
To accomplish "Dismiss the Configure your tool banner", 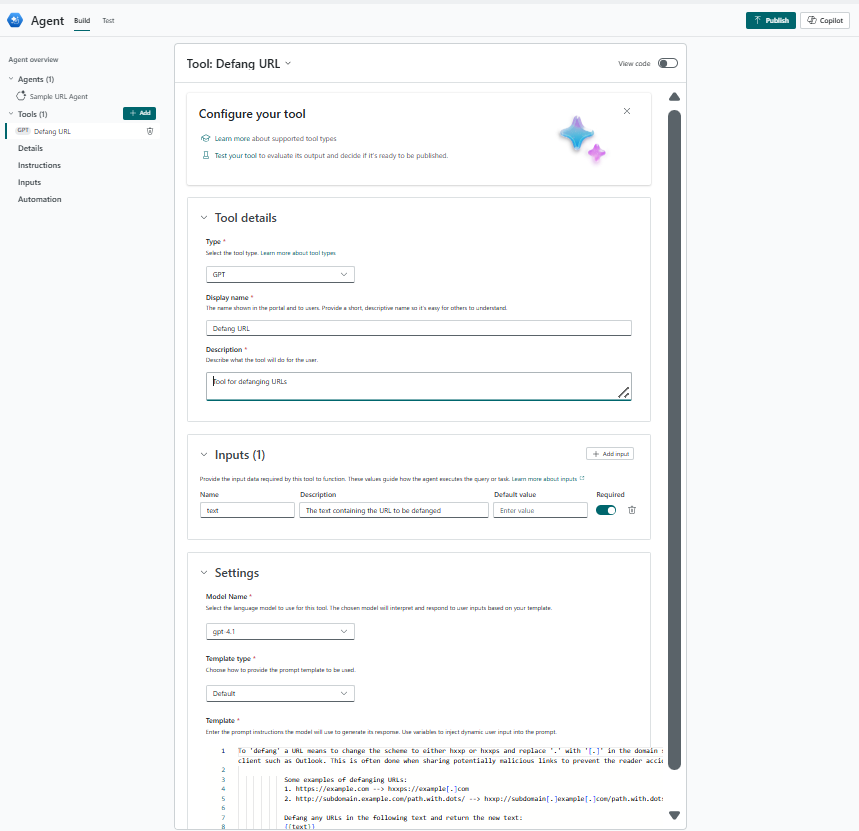I will [x=627, y=111].
